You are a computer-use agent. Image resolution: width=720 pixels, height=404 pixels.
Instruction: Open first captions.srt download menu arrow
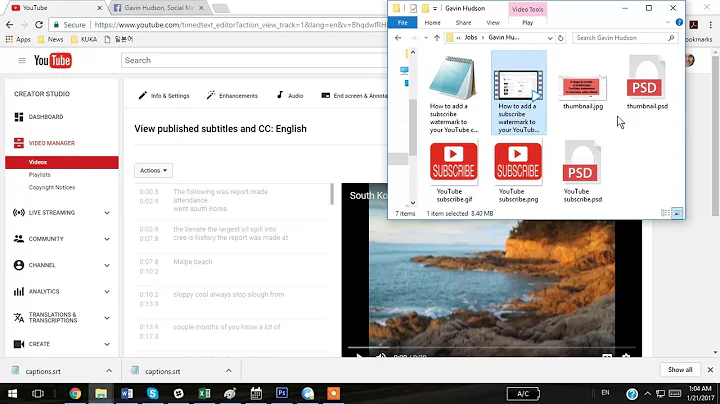pyautogui.click(x=109, y=371)
